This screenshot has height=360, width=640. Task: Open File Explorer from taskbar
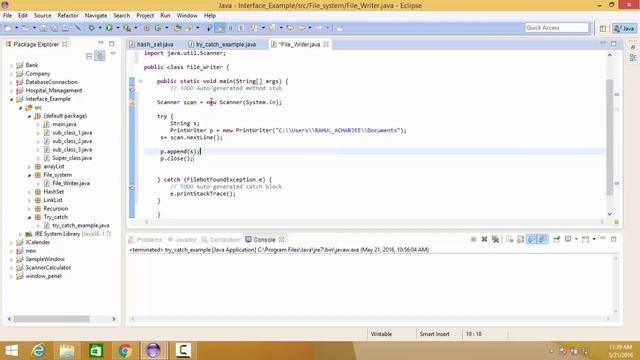click(x=67, y=351)
